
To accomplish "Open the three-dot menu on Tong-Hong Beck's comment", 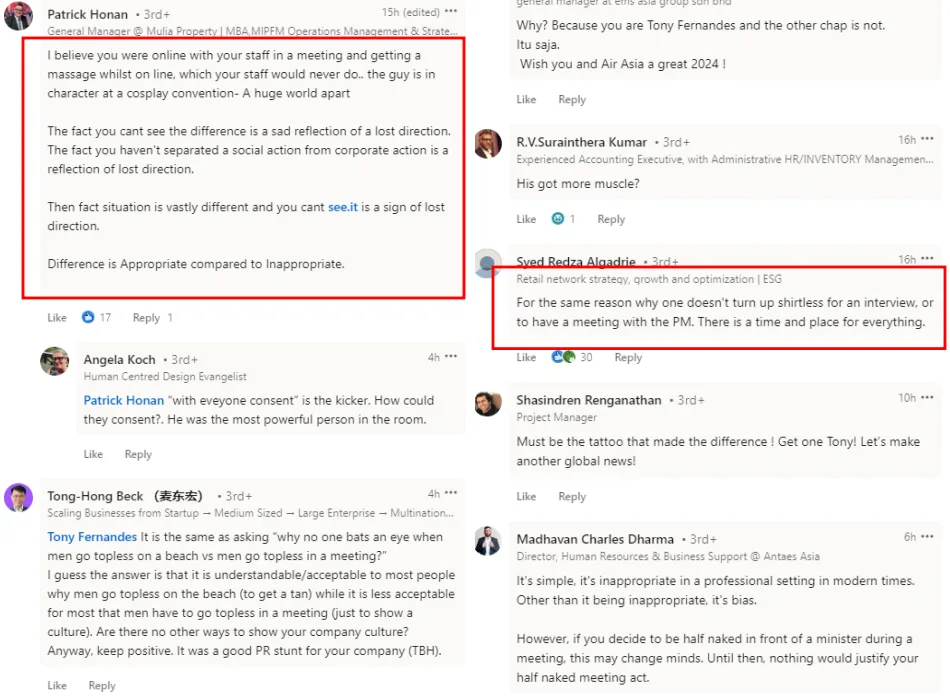I will (x=451, y=493).
